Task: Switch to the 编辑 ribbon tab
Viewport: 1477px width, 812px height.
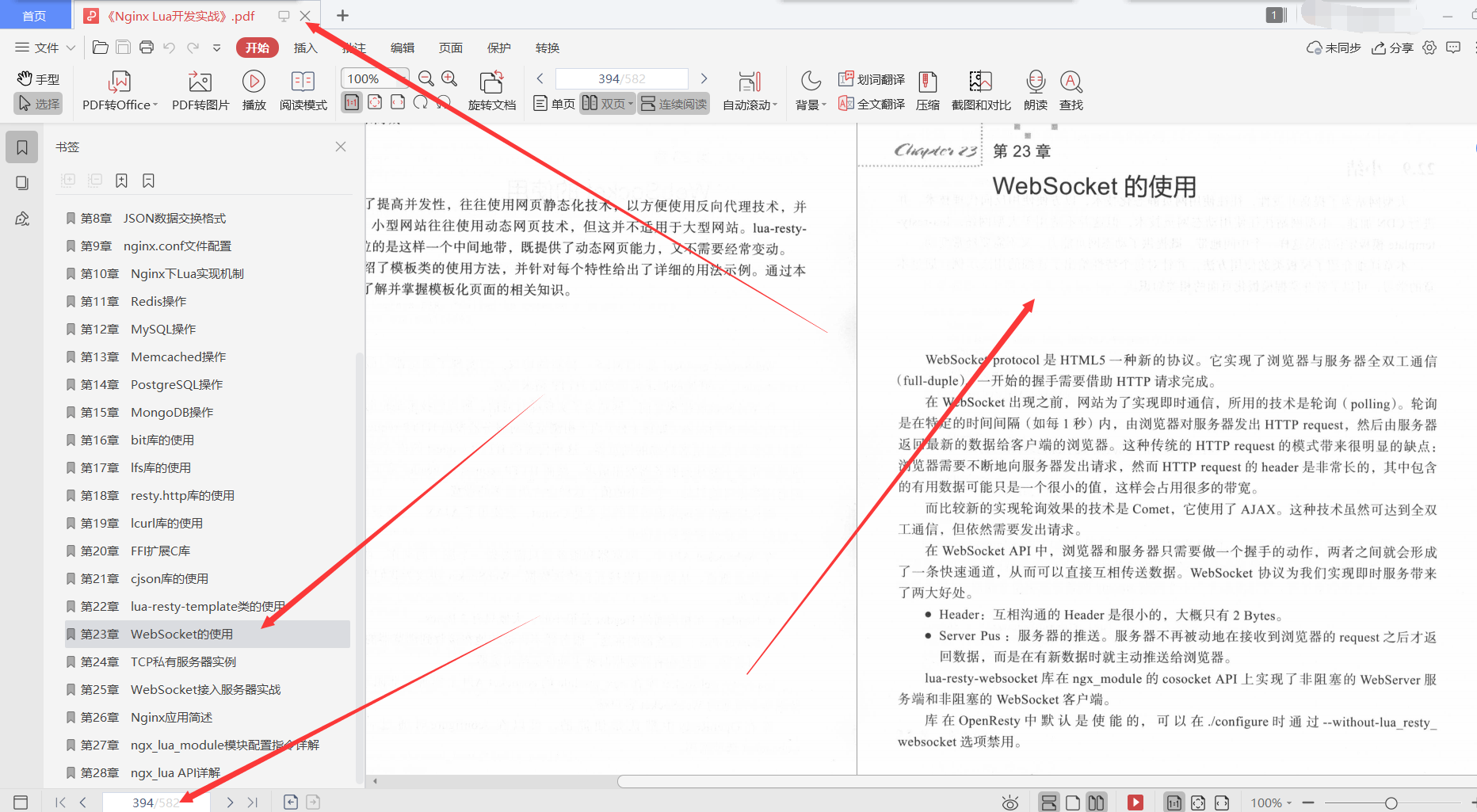Action: click(403, 48)
